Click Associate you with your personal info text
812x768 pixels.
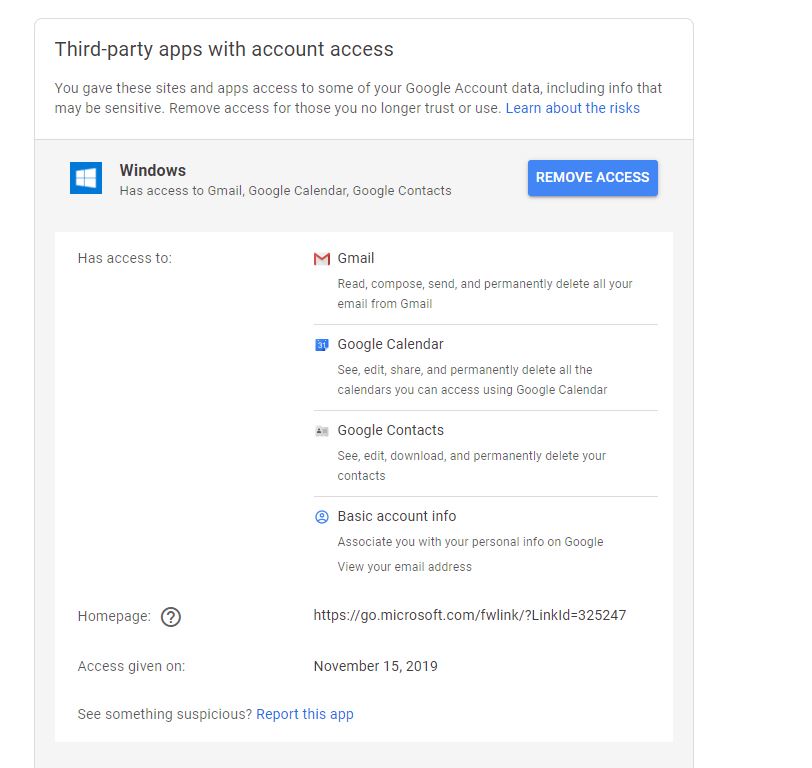(x=470, y=542)
